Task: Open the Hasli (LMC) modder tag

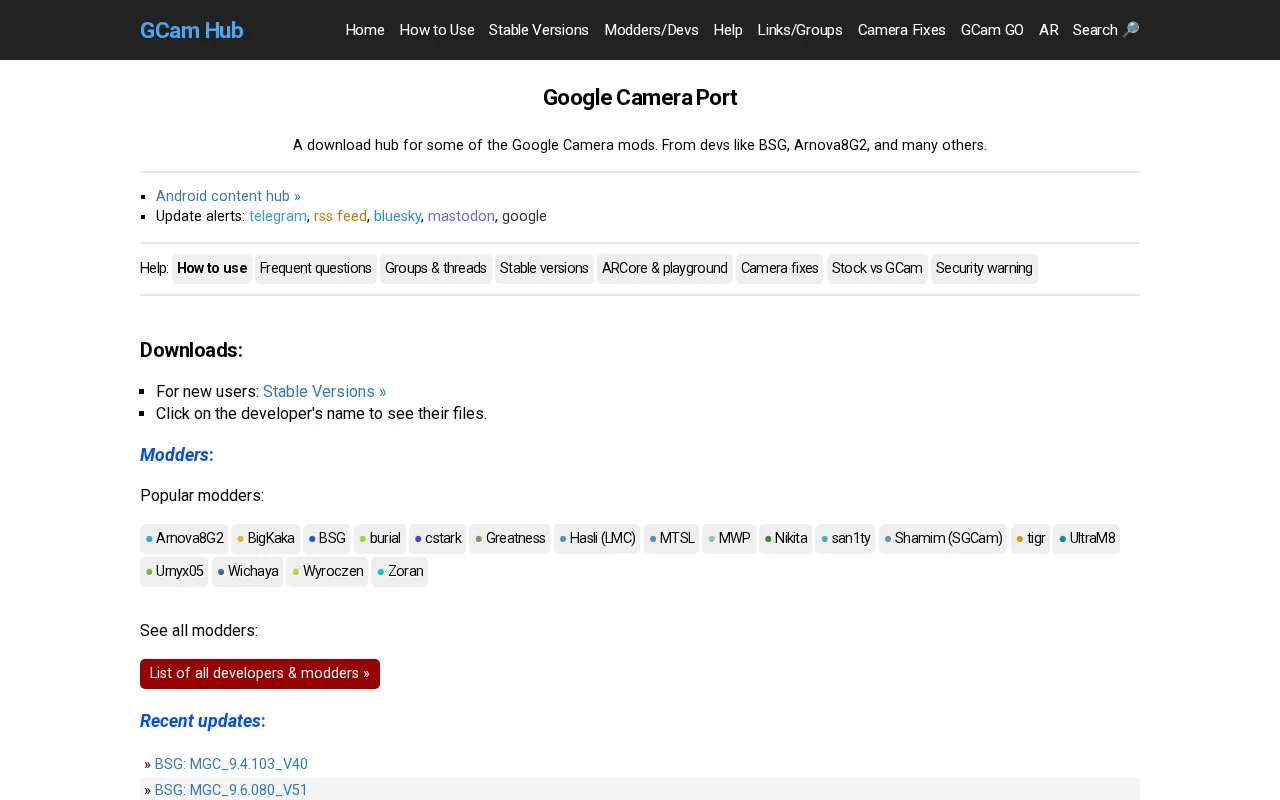Action: click(x=597, y=538)
